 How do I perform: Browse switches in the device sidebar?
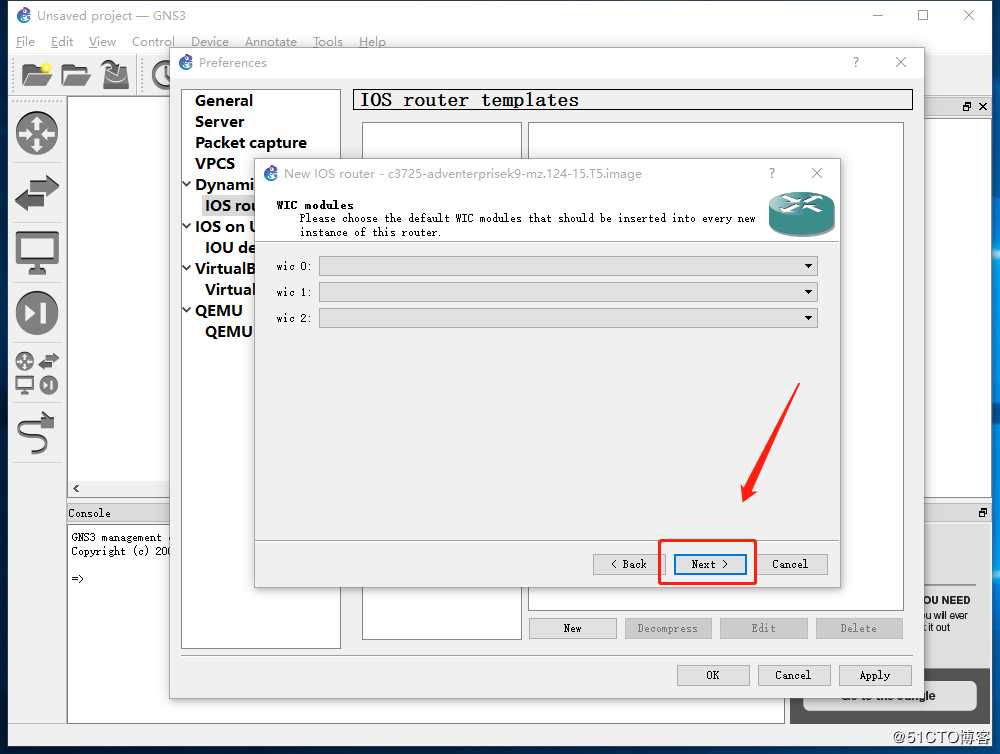(37, 193)
